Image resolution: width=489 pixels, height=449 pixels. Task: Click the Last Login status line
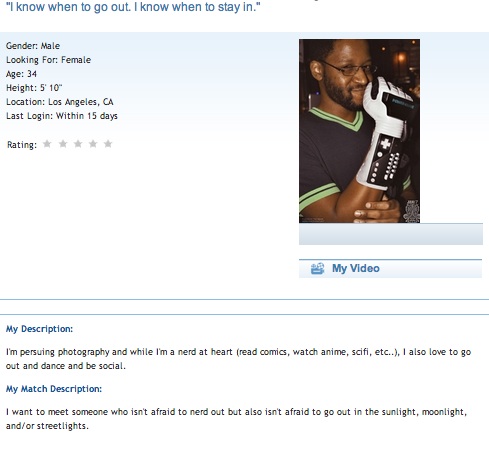pyautogui.click(x=62, y=116)
